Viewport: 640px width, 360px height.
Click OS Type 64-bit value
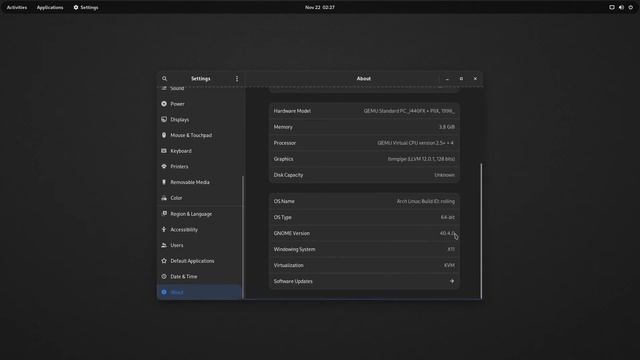coord(448,217)
